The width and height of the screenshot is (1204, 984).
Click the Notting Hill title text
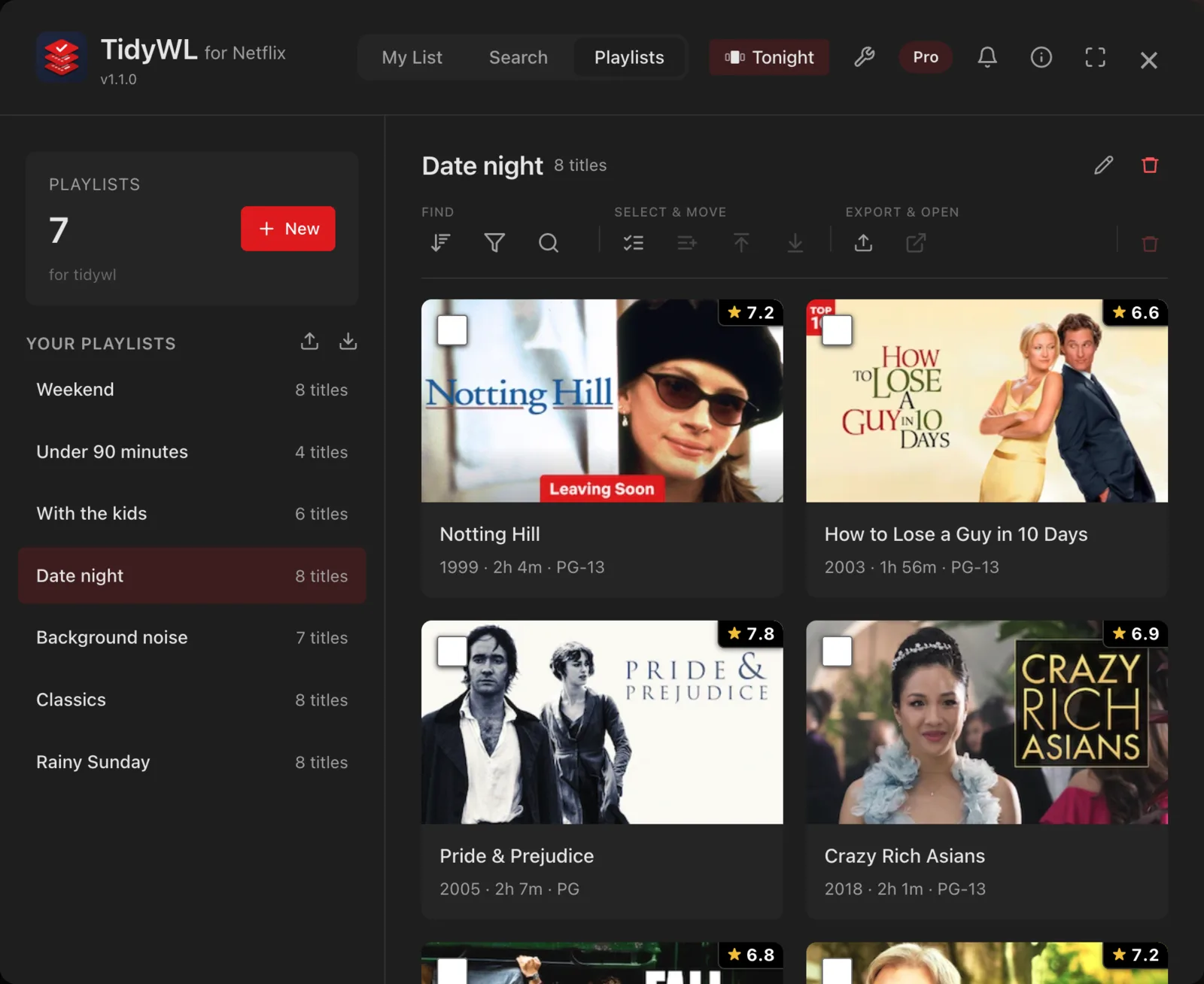coord(490,534)
